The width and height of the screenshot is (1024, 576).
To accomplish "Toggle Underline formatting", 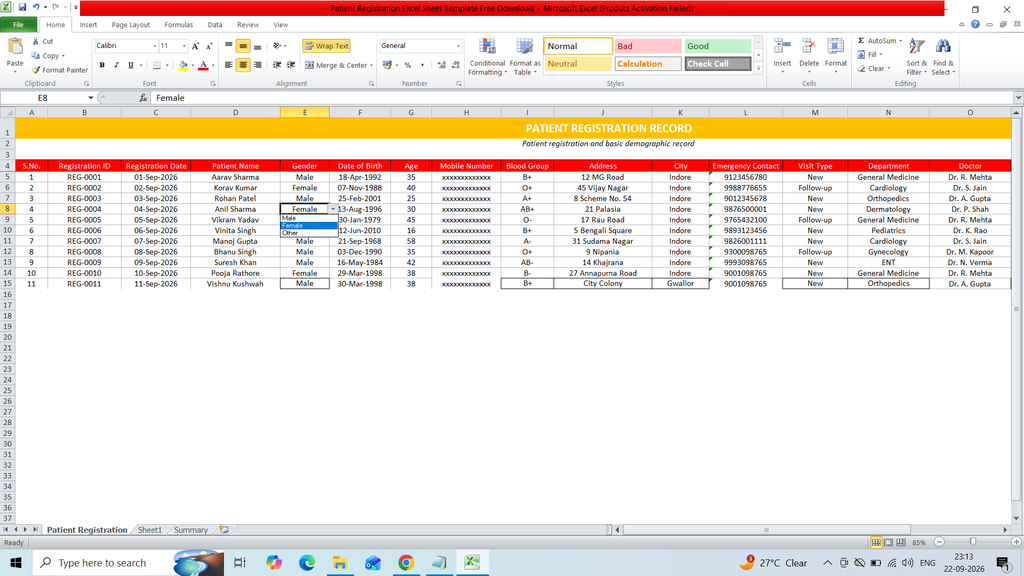I will click(131, 65).
